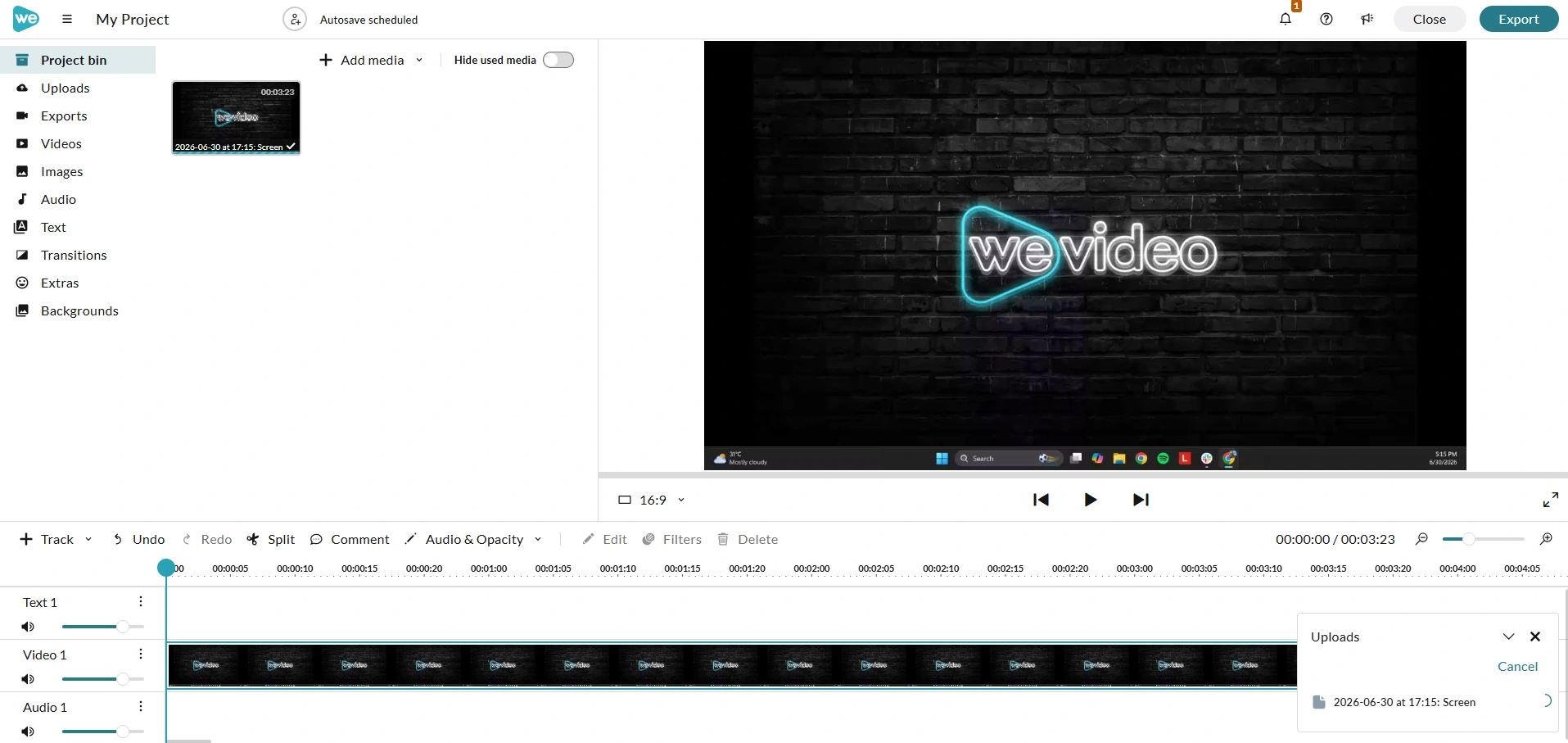Viewport: 1568px width, 743px height.
Task: Select Project bin in sidebar
Action: (78, 60)
